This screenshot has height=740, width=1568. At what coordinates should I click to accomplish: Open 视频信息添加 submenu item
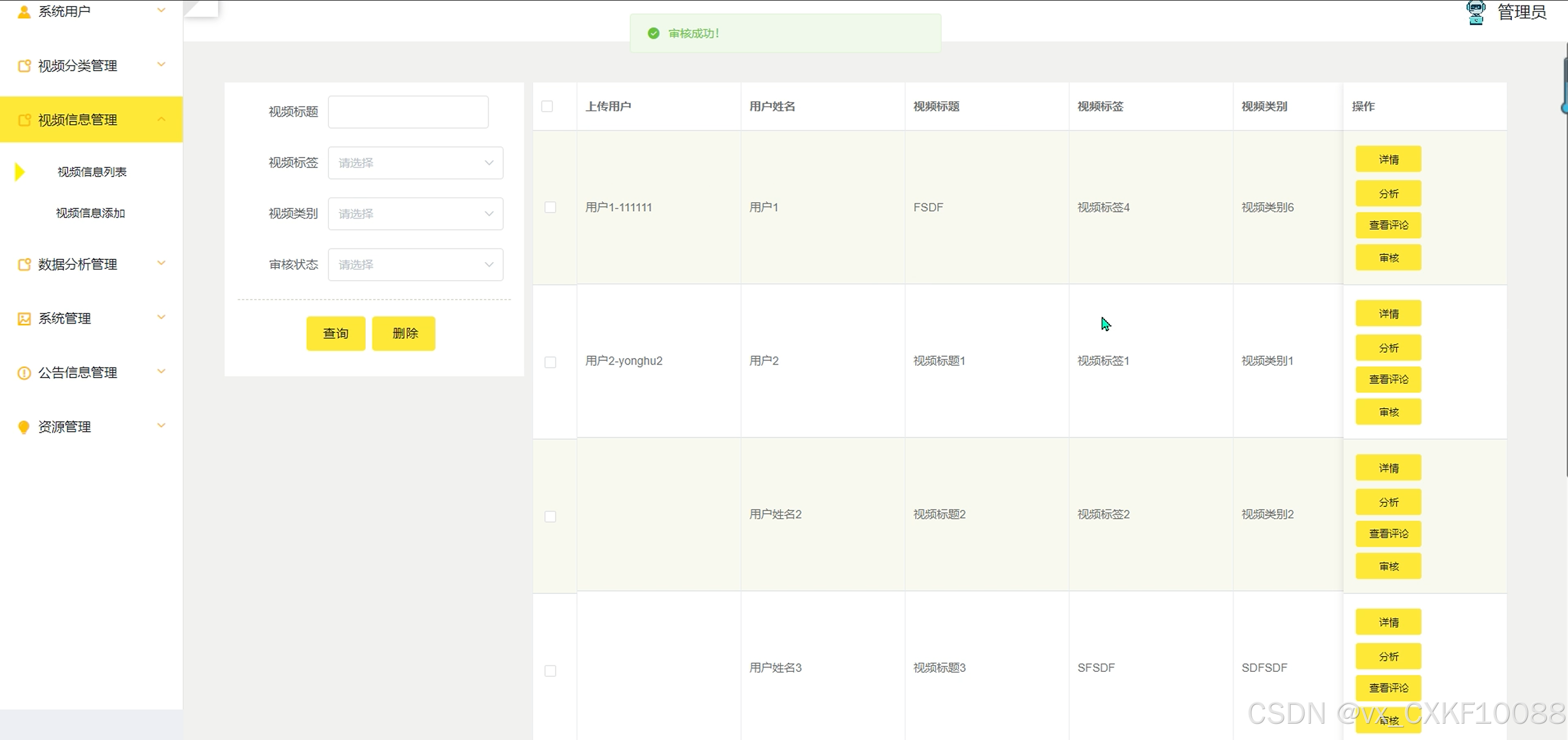coord(91,213)
